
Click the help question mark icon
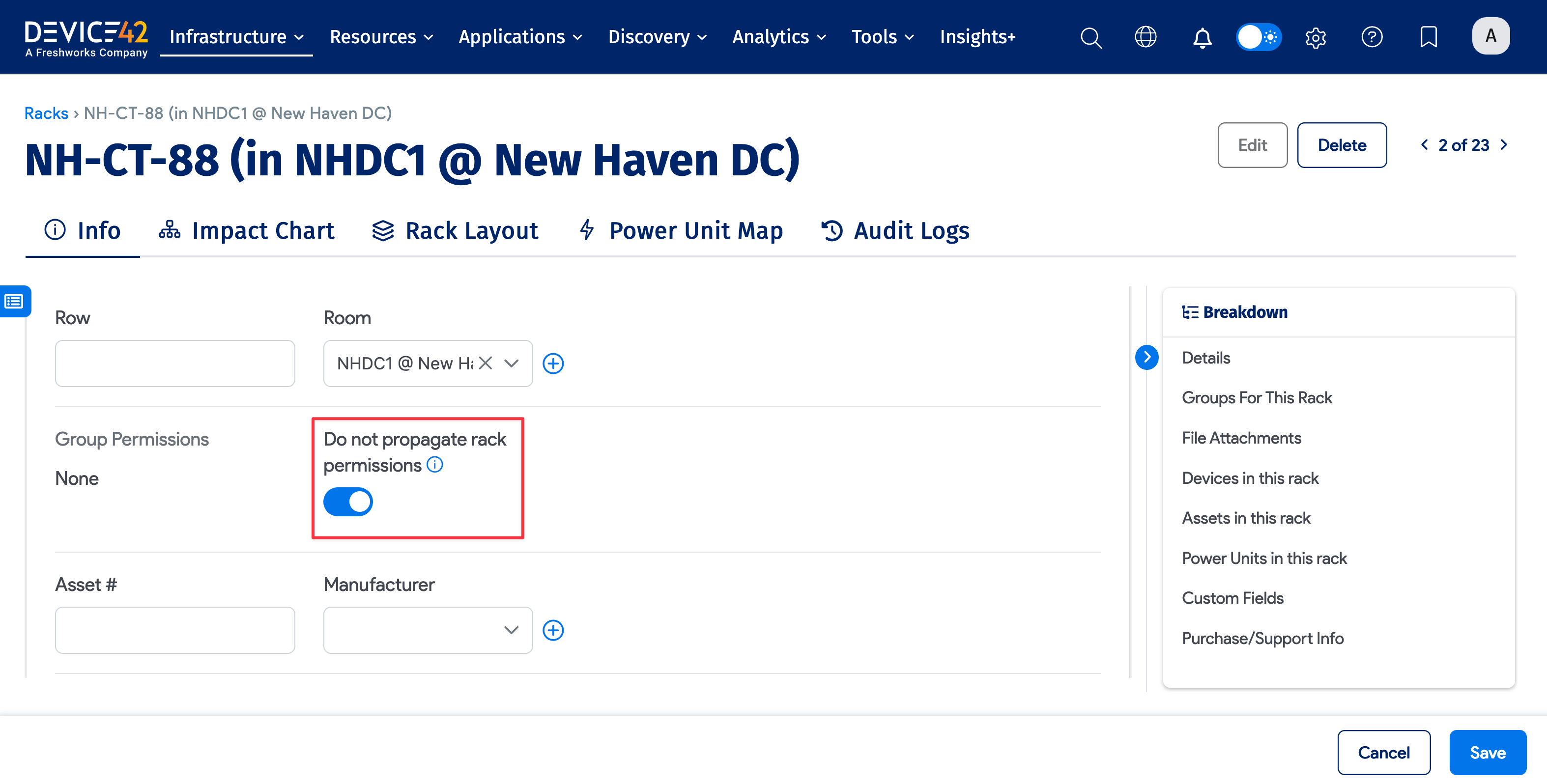click(1372, 37)
